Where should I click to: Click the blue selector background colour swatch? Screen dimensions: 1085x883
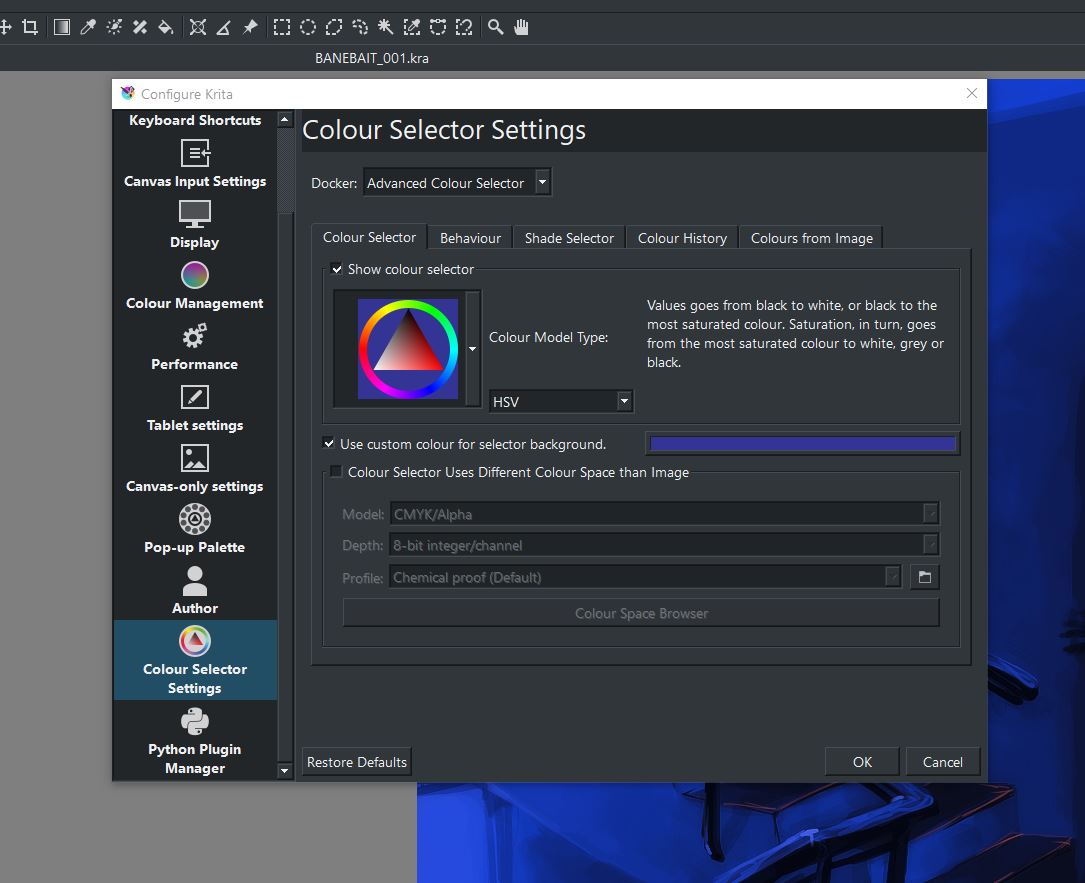click(x=802, y=444)
